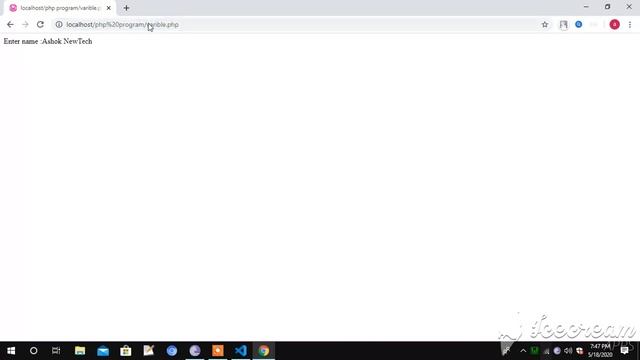Screen dimensions: 640x360
Task: Open a new browser tab
Action: pyautogui.click(x=127, y=8)
